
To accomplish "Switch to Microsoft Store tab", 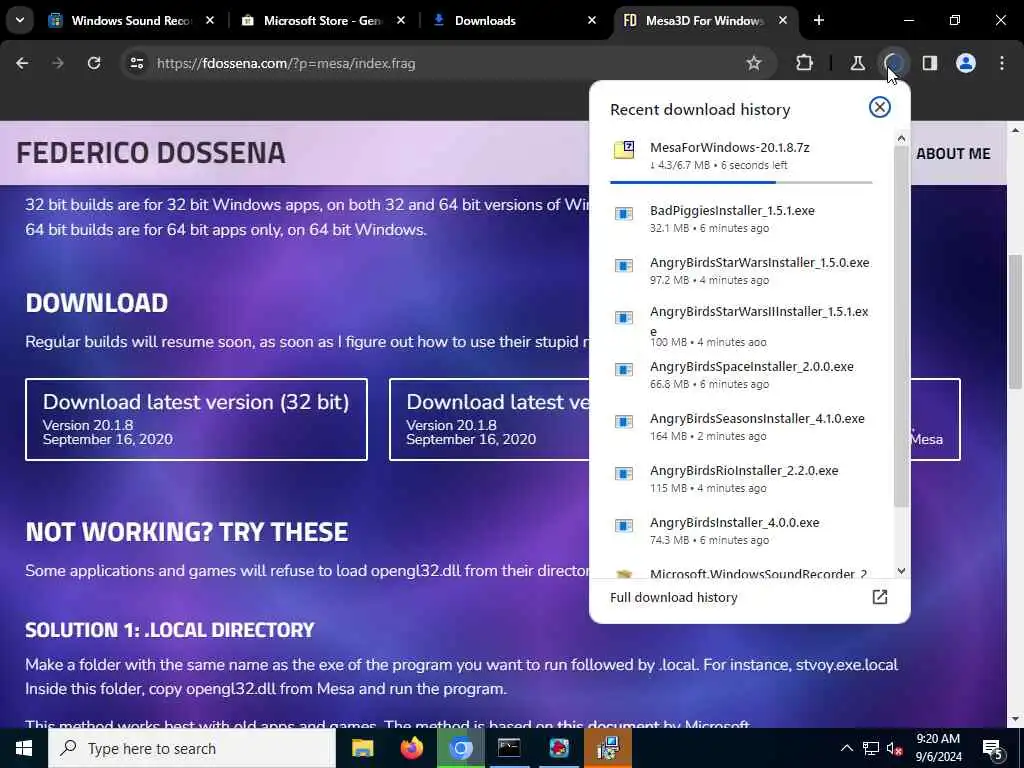I will 323,20.
